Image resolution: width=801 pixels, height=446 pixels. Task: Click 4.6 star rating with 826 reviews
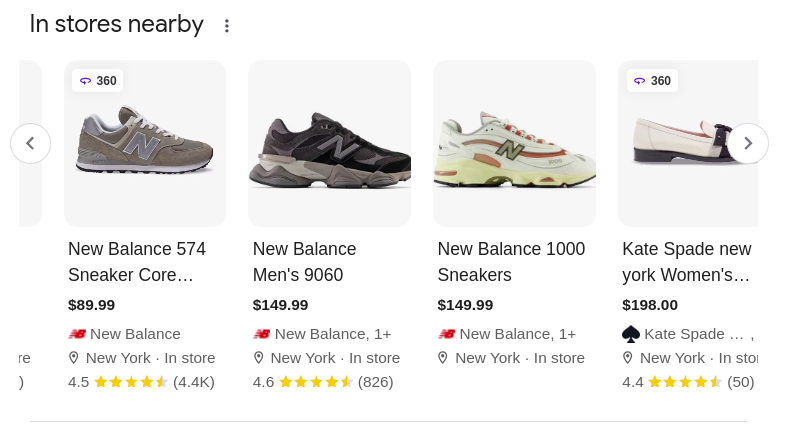click(x=323, y=382)
